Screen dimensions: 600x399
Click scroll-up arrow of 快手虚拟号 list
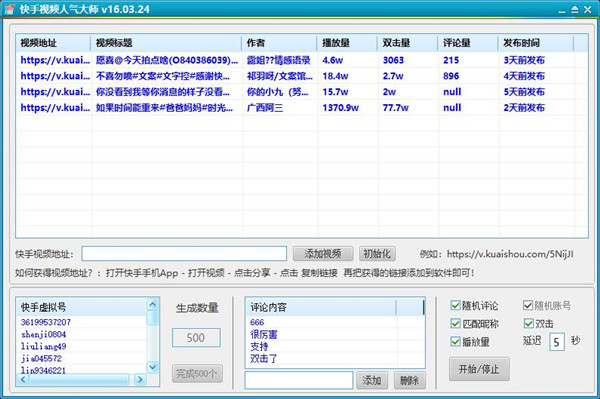153,305
